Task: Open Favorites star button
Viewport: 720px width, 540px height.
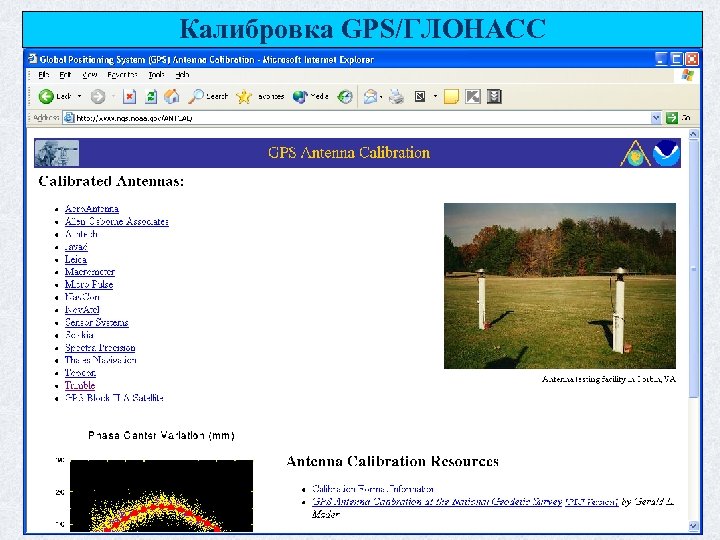Action: coord(244,96)
